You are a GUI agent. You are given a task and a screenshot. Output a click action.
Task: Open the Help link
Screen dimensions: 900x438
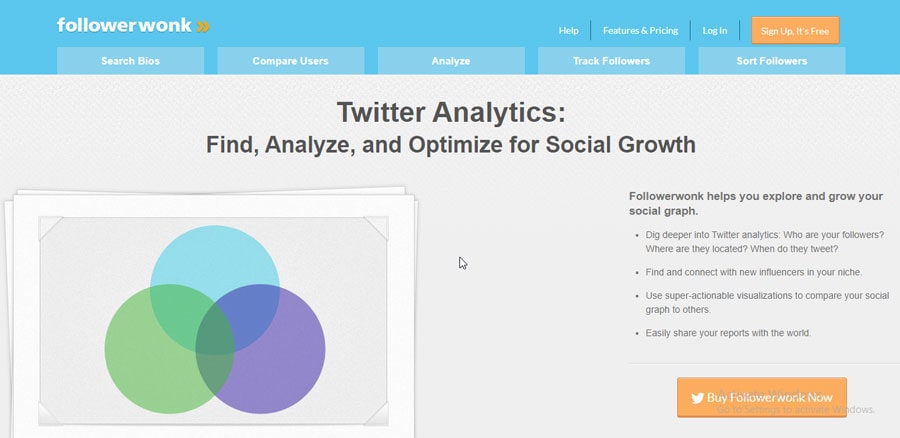(568, 30)
